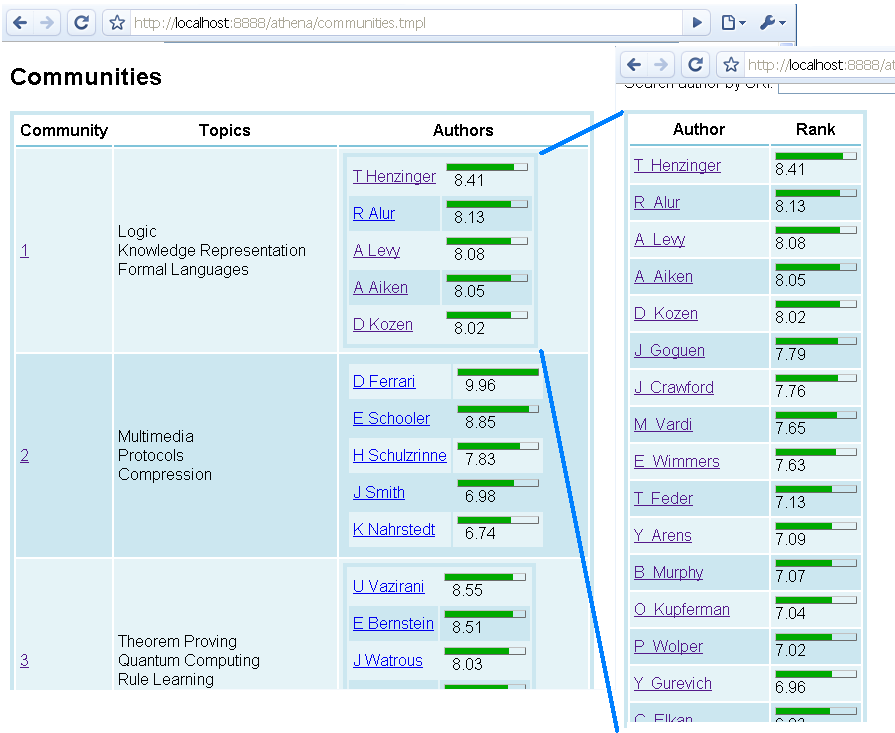Open the D Ferrari author link

384,381
